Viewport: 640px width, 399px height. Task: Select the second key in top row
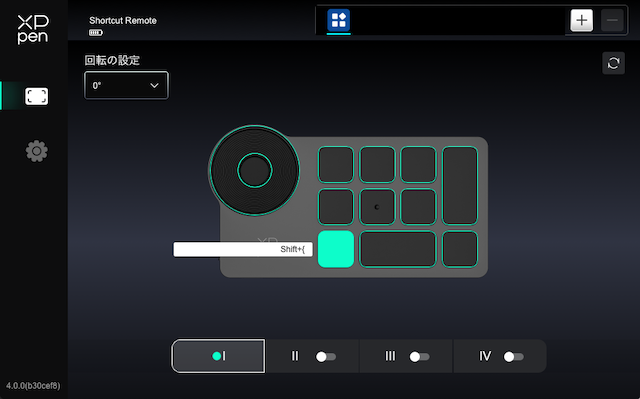(377, 164)
